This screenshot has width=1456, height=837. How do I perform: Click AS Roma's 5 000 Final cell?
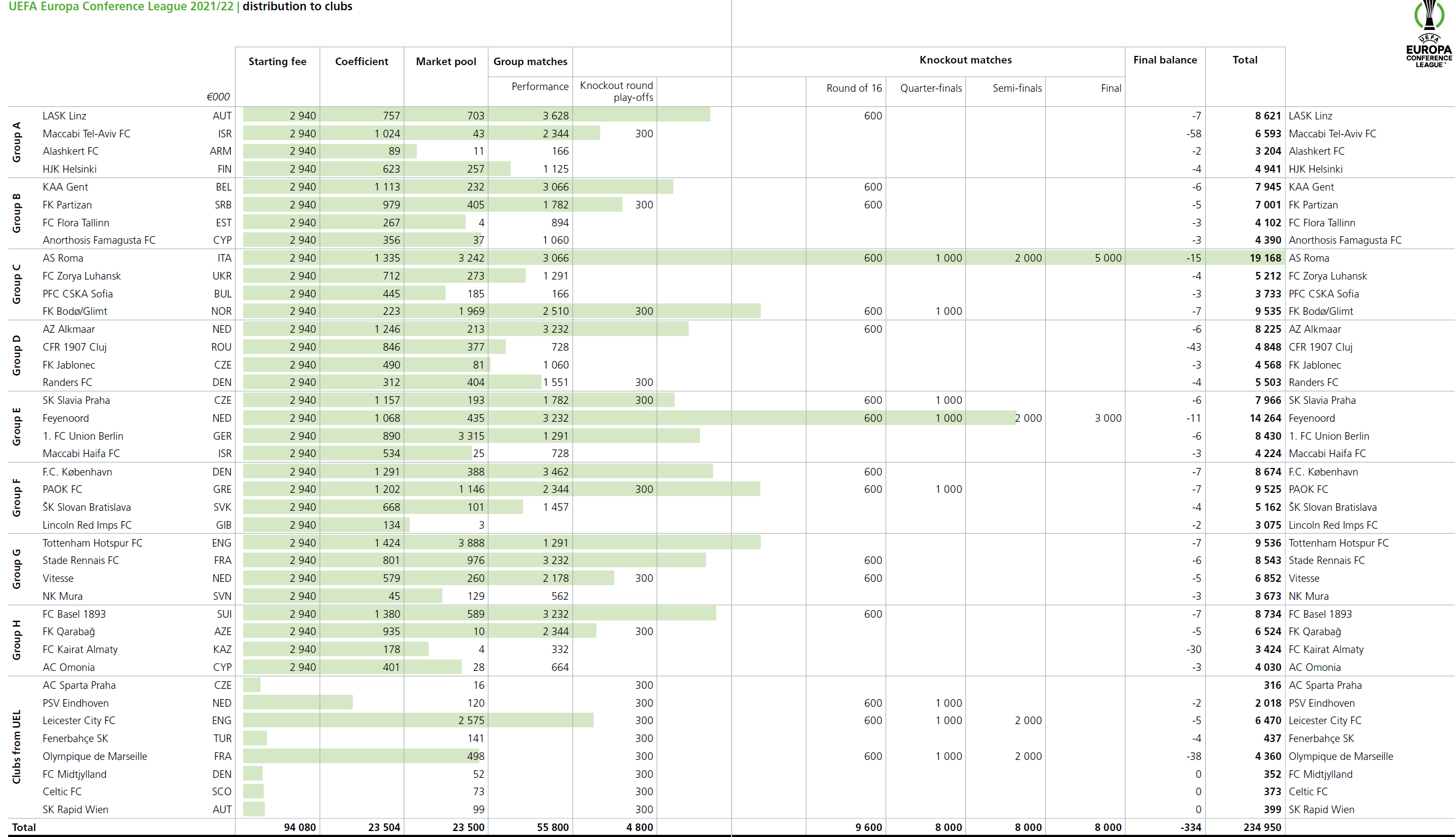coord(1107,258)
